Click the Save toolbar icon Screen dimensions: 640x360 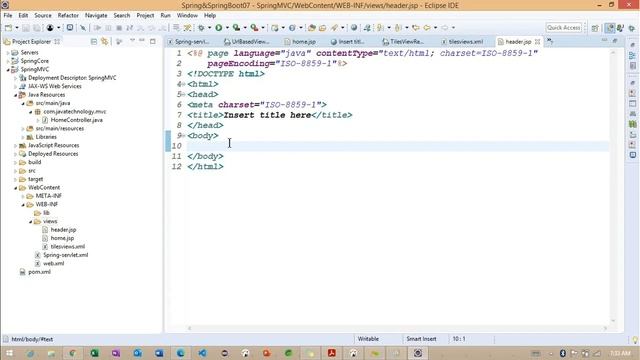pos(26,28)
